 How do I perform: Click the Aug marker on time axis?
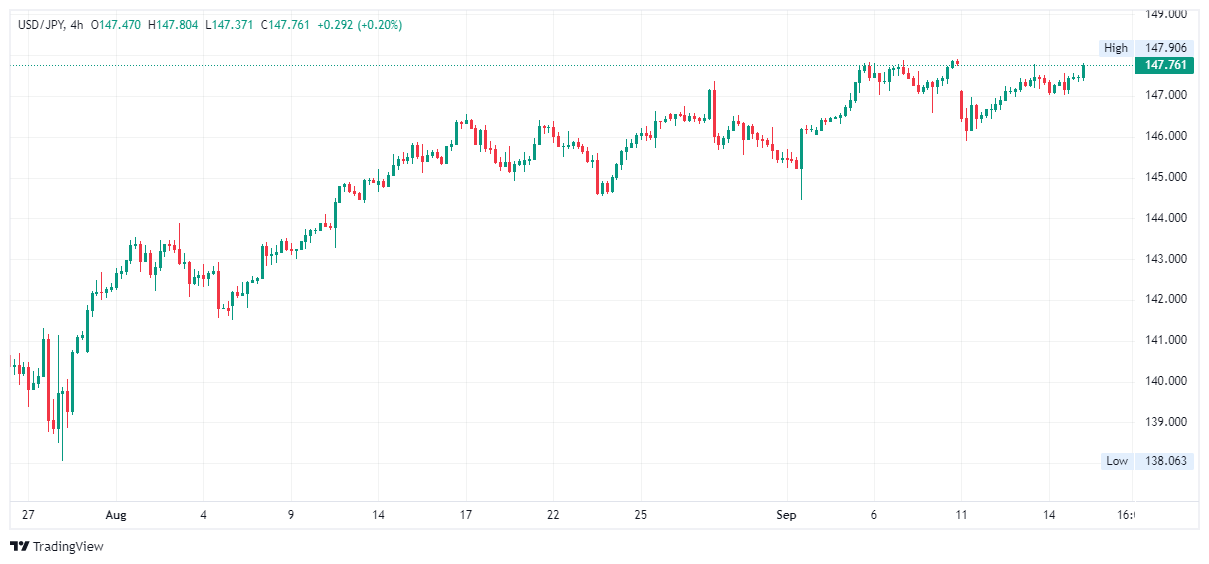click(x=116, y=515)
